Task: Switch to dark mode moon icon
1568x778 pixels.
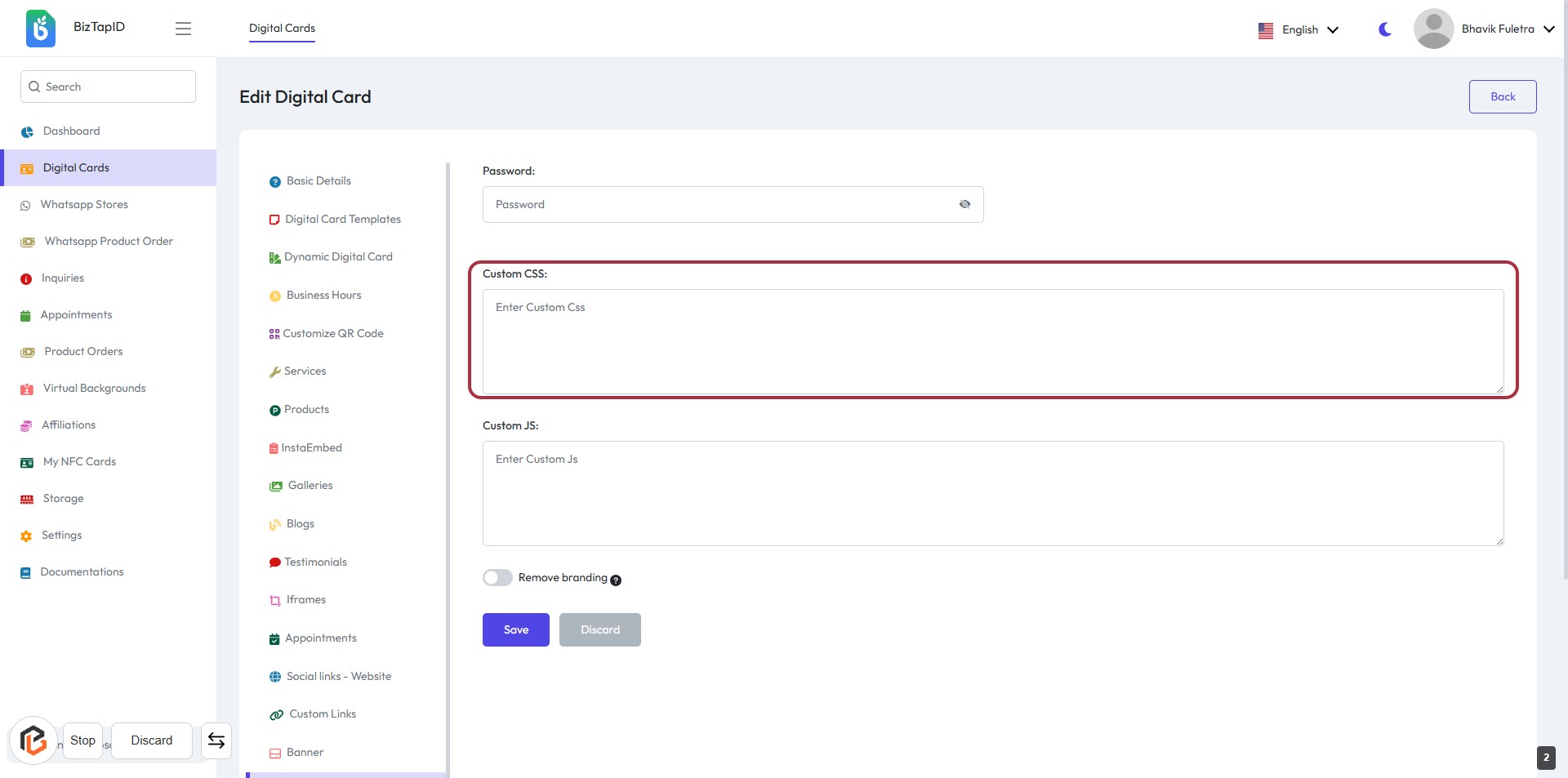Action: pyautogui.click(x=1384, y=29)
